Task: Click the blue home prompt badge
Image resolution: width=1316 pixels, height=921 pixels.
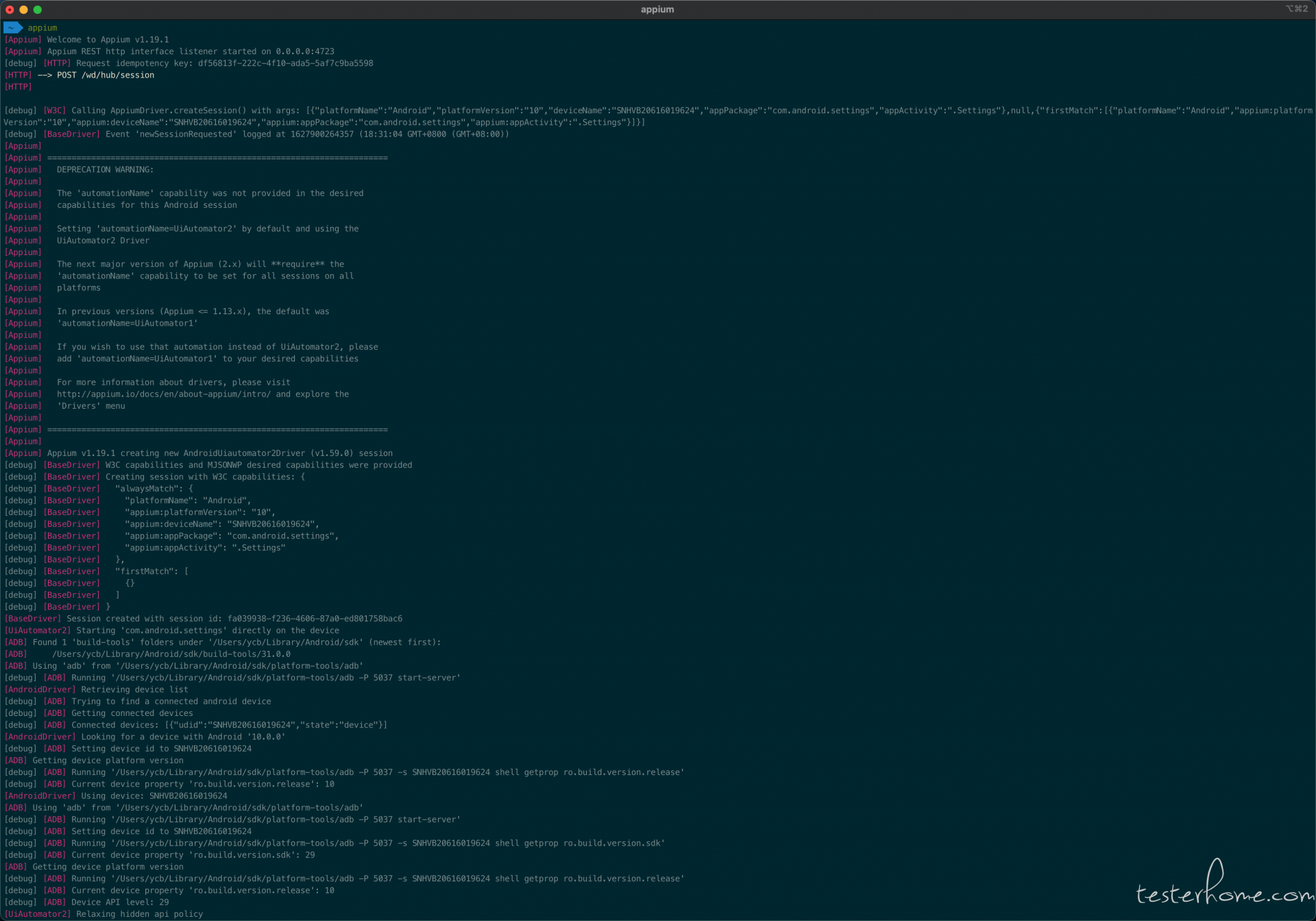Action: (x=13, y=28)
